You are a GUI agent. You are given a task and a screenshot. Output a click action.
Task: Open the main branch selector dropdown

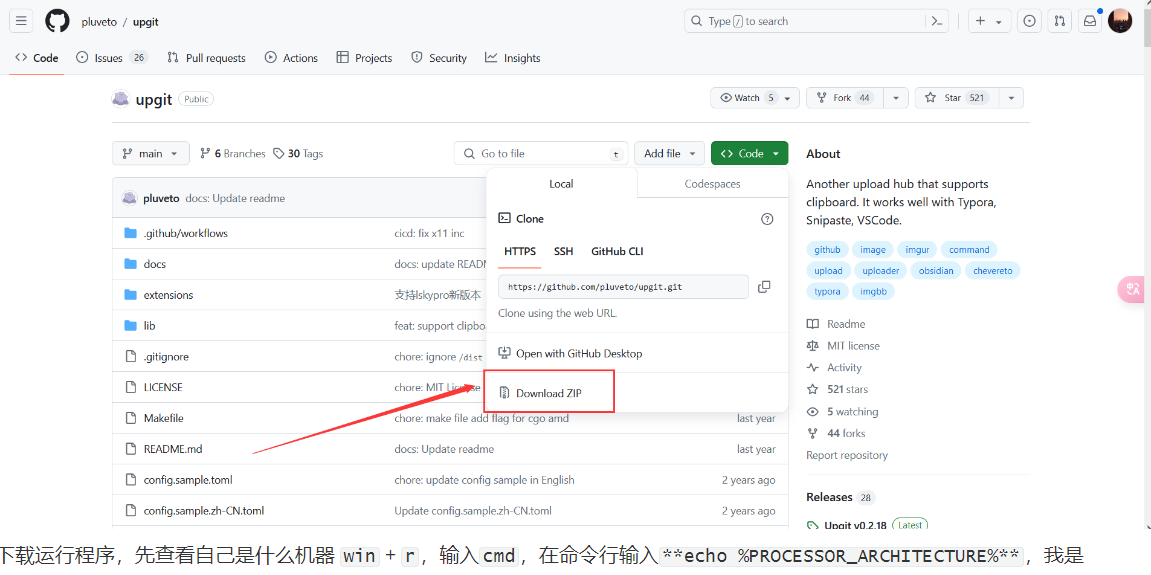tap(150, 153)
